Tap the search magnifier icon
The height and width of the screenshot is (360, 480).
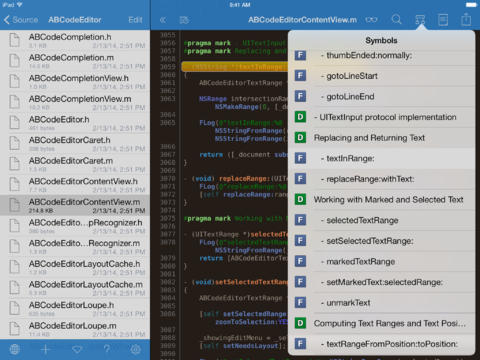pos(396,20)
